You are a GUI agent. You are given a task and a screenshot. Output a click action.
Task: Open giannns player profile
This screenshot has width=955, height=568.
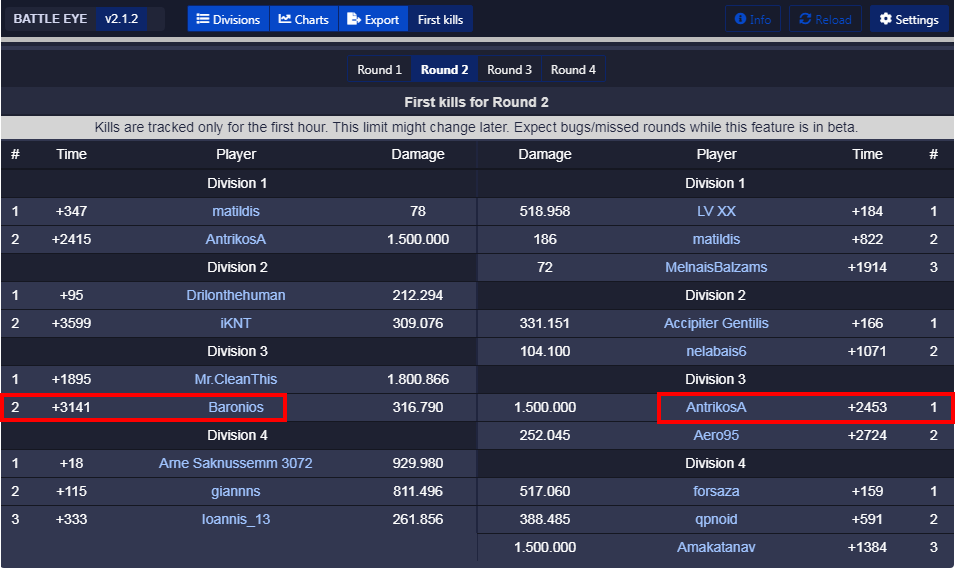click(x=236, y=491)
